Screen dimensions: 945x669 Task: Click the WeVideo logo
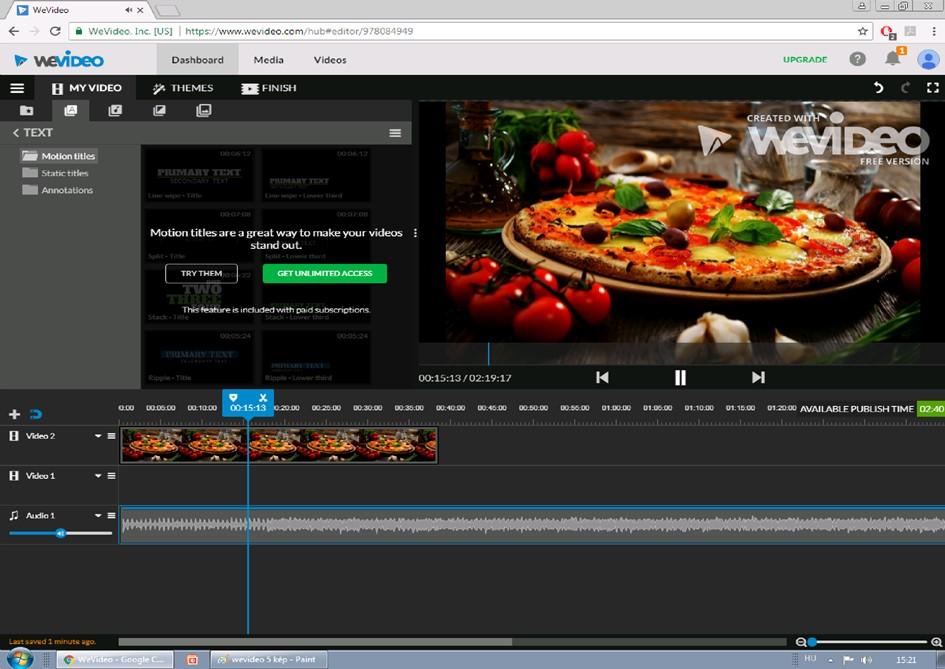point(59,60)
